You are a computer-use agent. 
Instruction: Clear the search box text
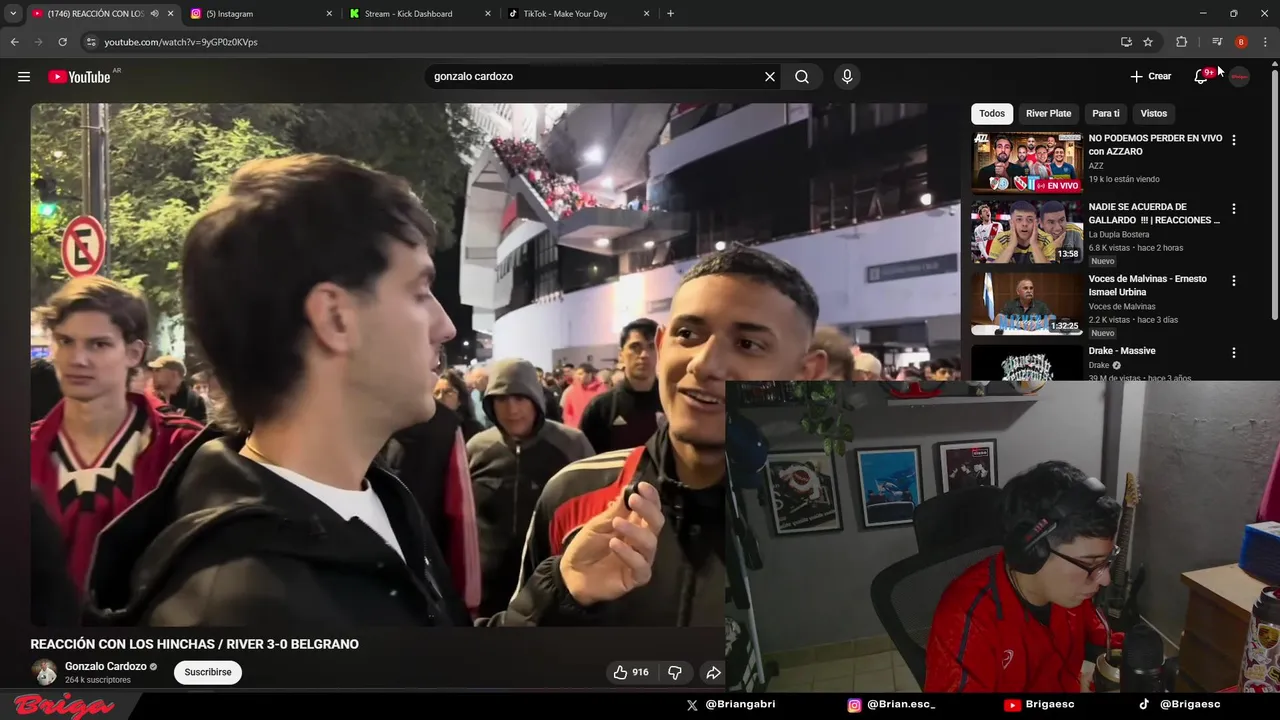pos(770,77)
